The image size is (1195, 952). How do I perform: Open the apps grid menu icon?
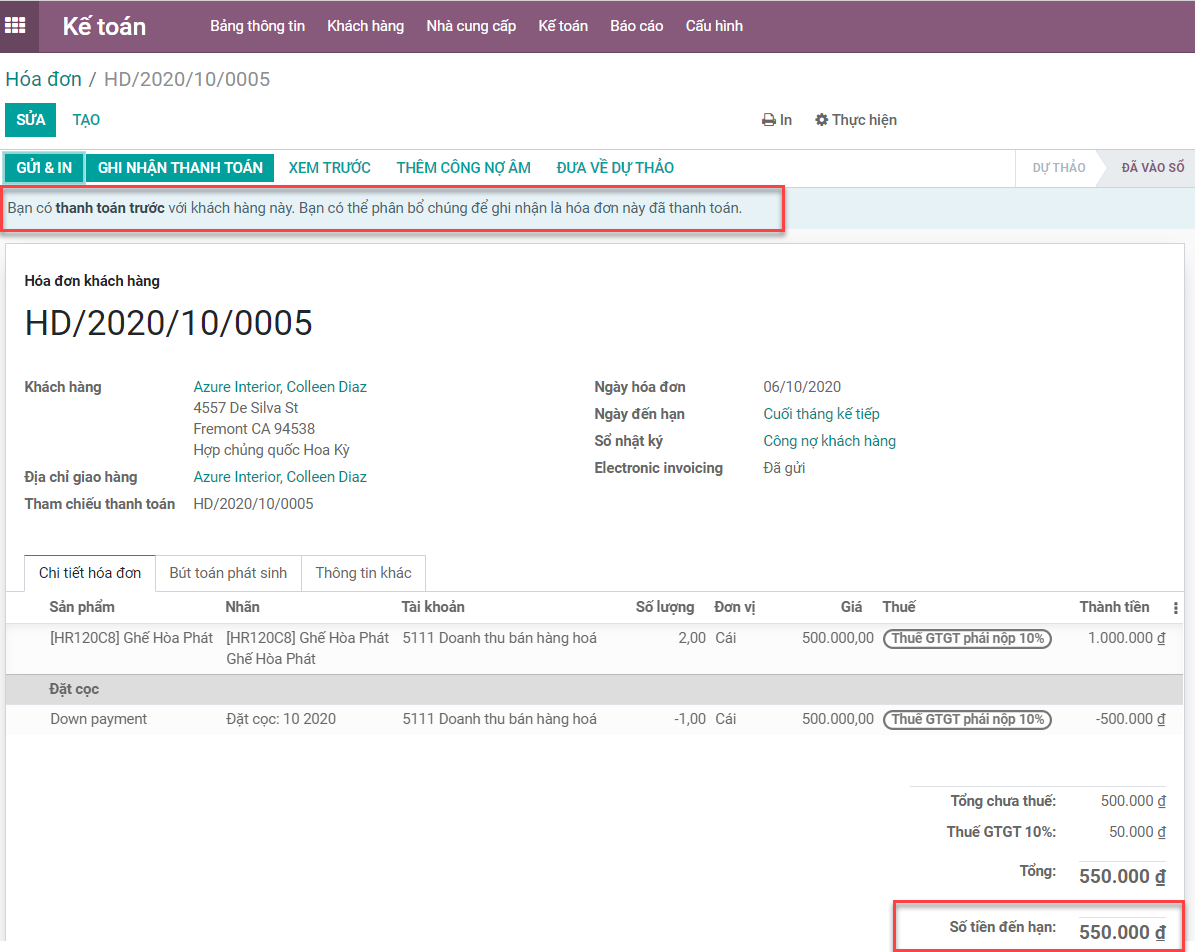coord(19,26)
